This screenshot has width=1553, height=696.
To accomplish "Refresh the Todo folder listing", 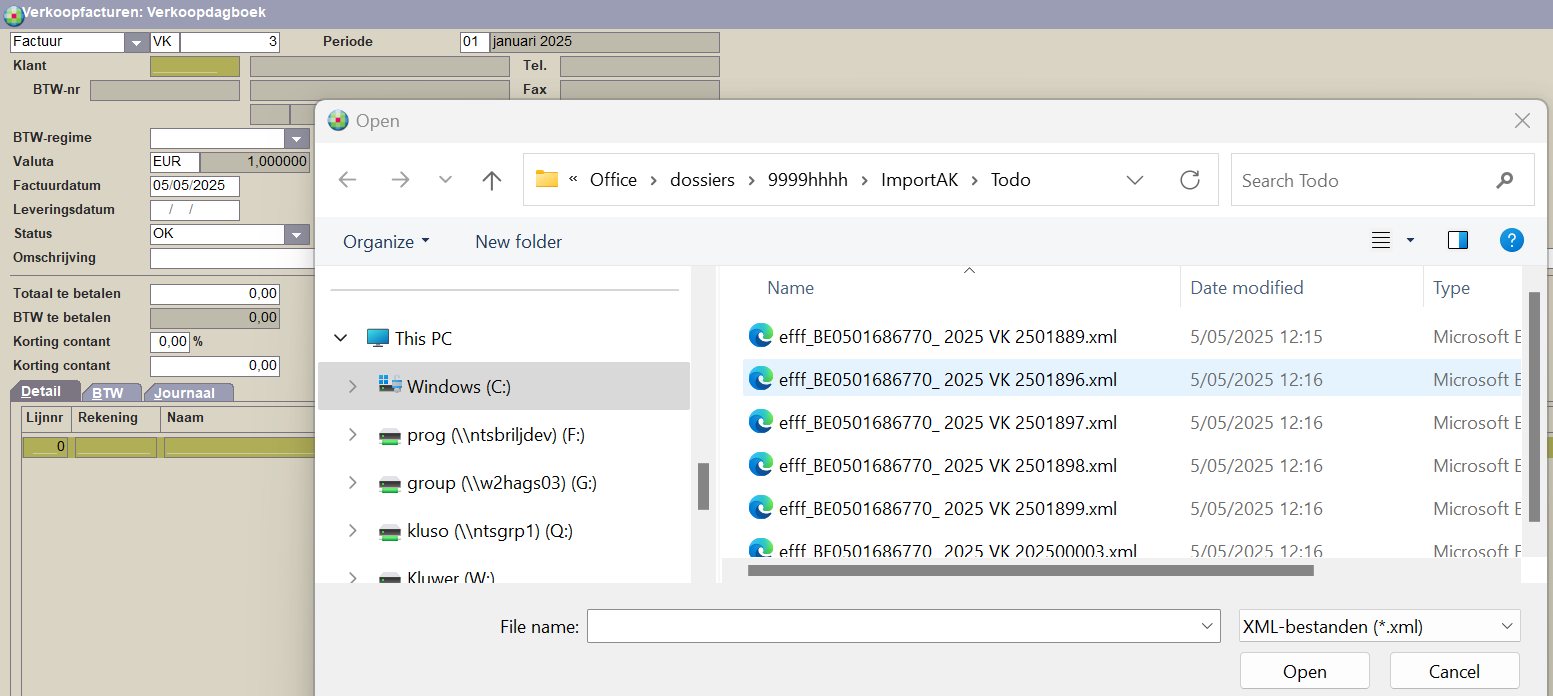I will coord(1189,180).
